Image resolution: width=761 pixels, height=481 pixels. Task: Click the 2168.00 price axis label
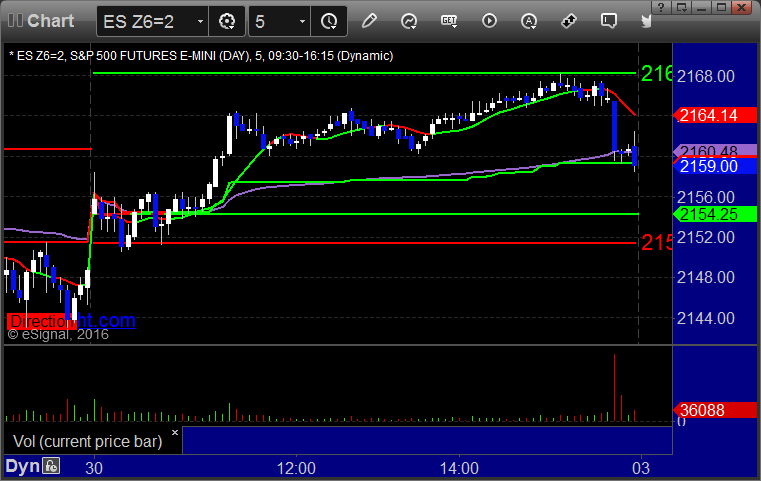tap(706, 76)
